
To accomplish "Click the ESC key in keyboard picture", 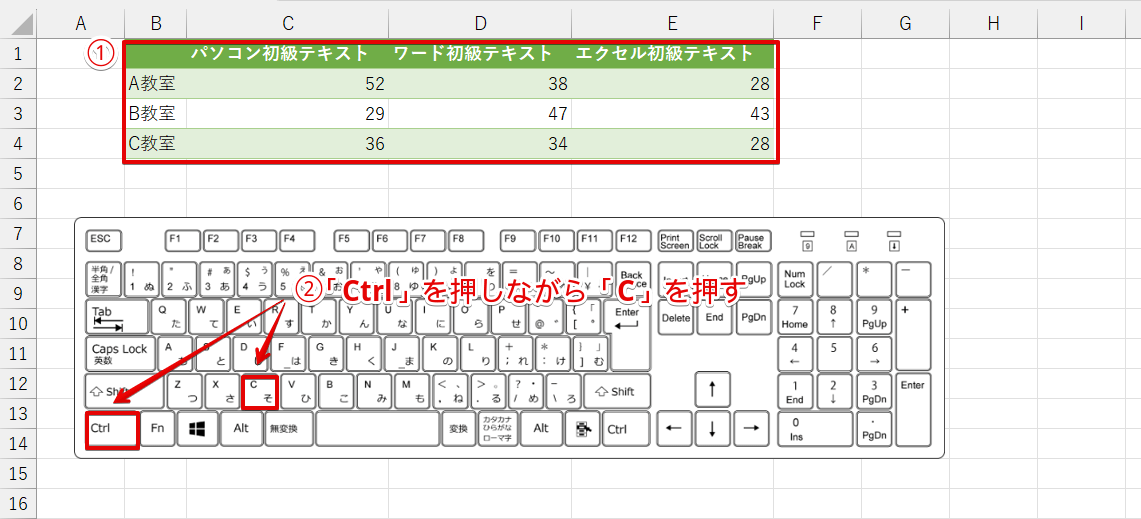I will pyautogui.click(x=100, y=240).
